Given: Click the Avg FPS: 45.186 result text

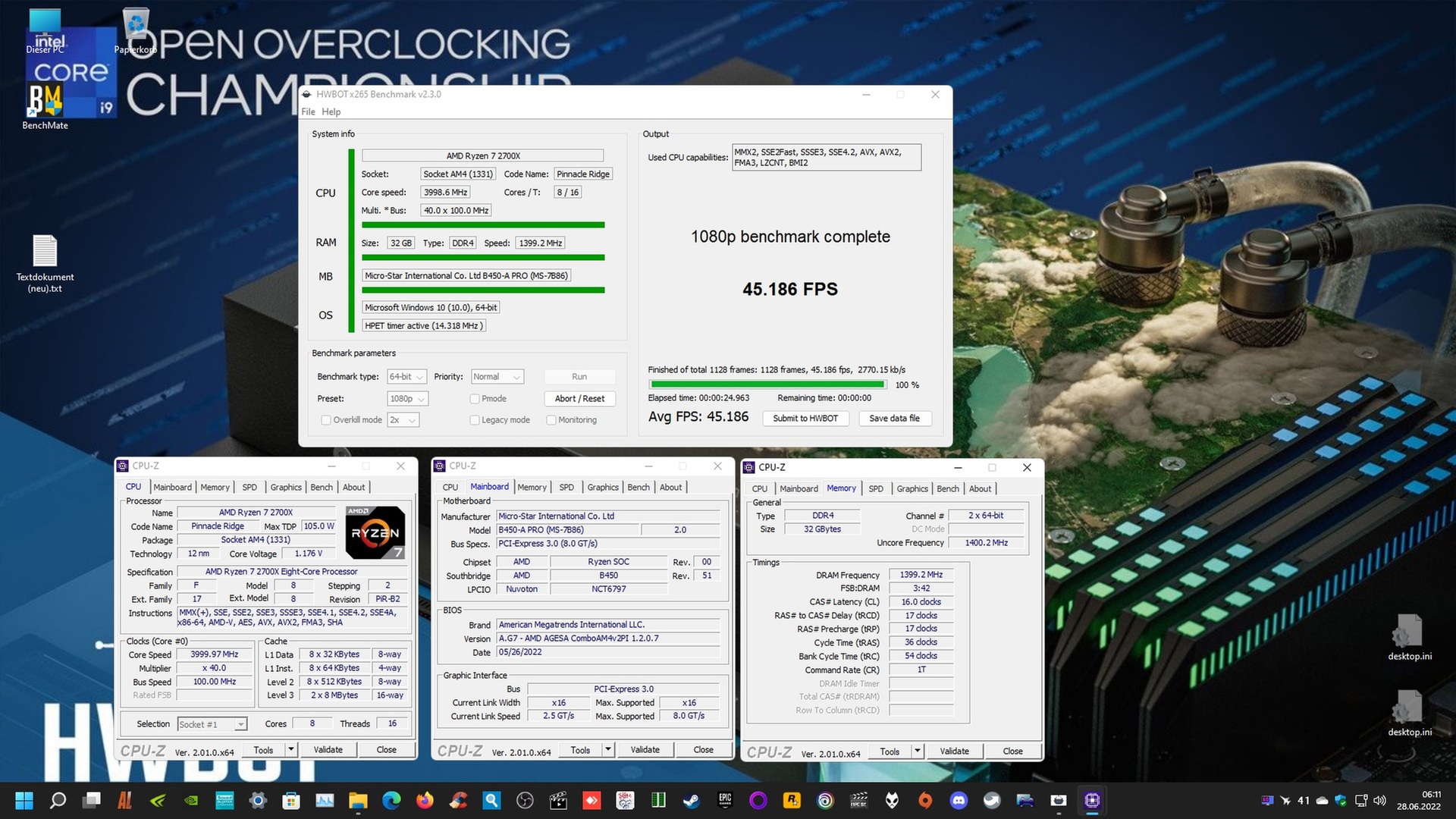Looking at the screenshot, I should (698, 417).
